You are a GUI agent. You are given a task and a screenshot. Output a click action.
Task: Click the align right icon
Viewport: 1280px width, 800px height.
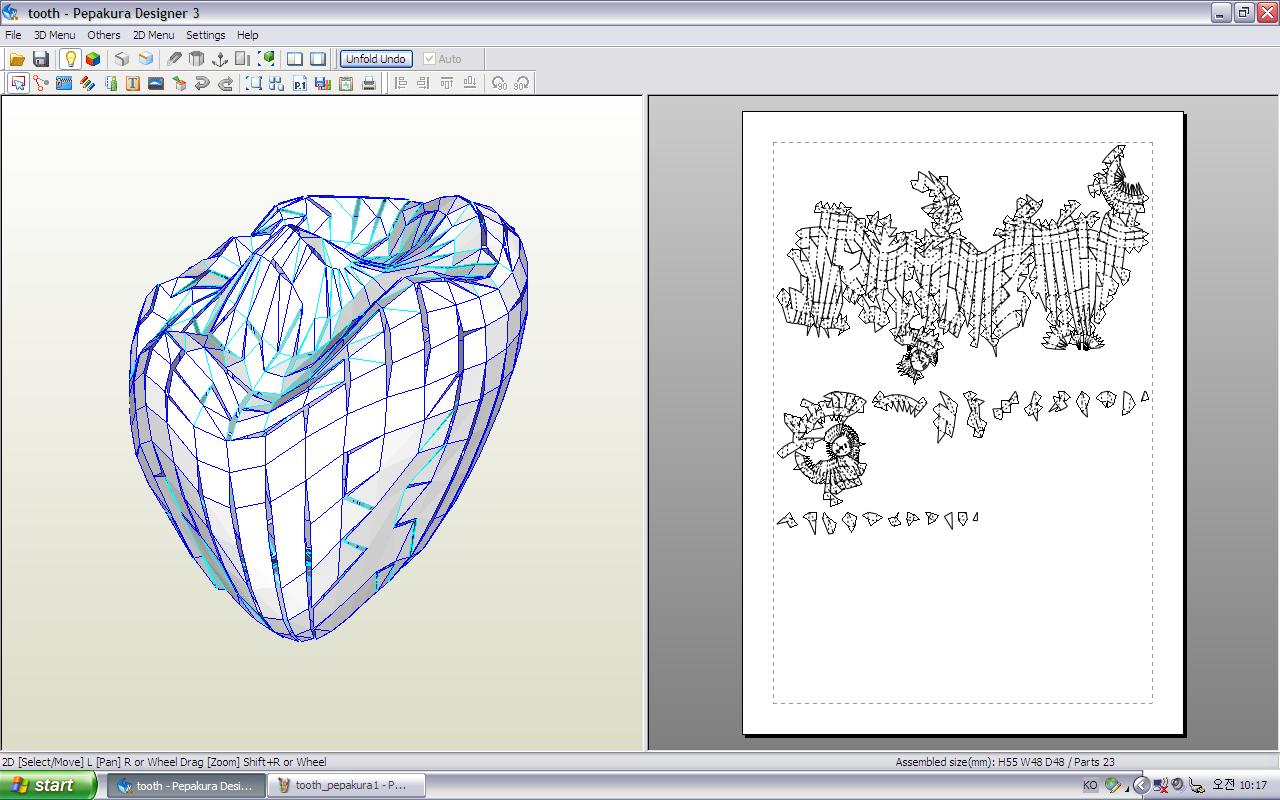click(424, 84)
